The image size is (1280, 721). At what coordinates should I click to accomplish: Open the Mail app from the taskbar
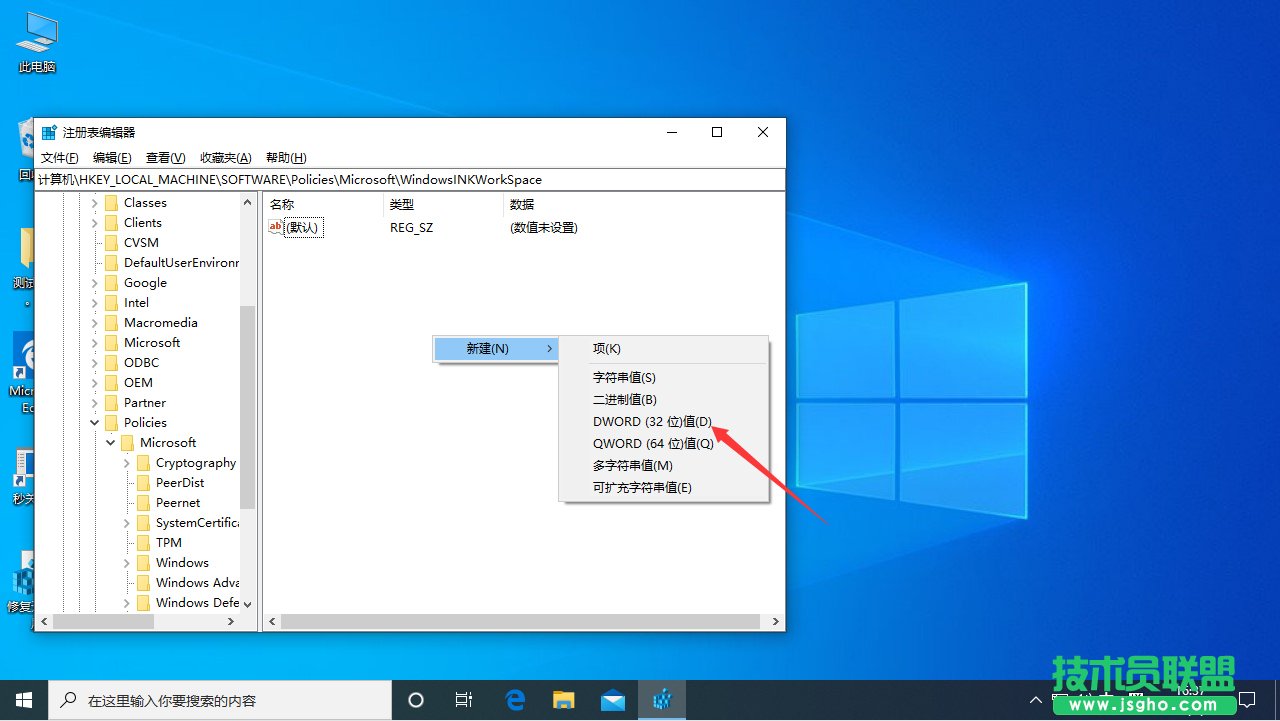(x=612, y=699)
